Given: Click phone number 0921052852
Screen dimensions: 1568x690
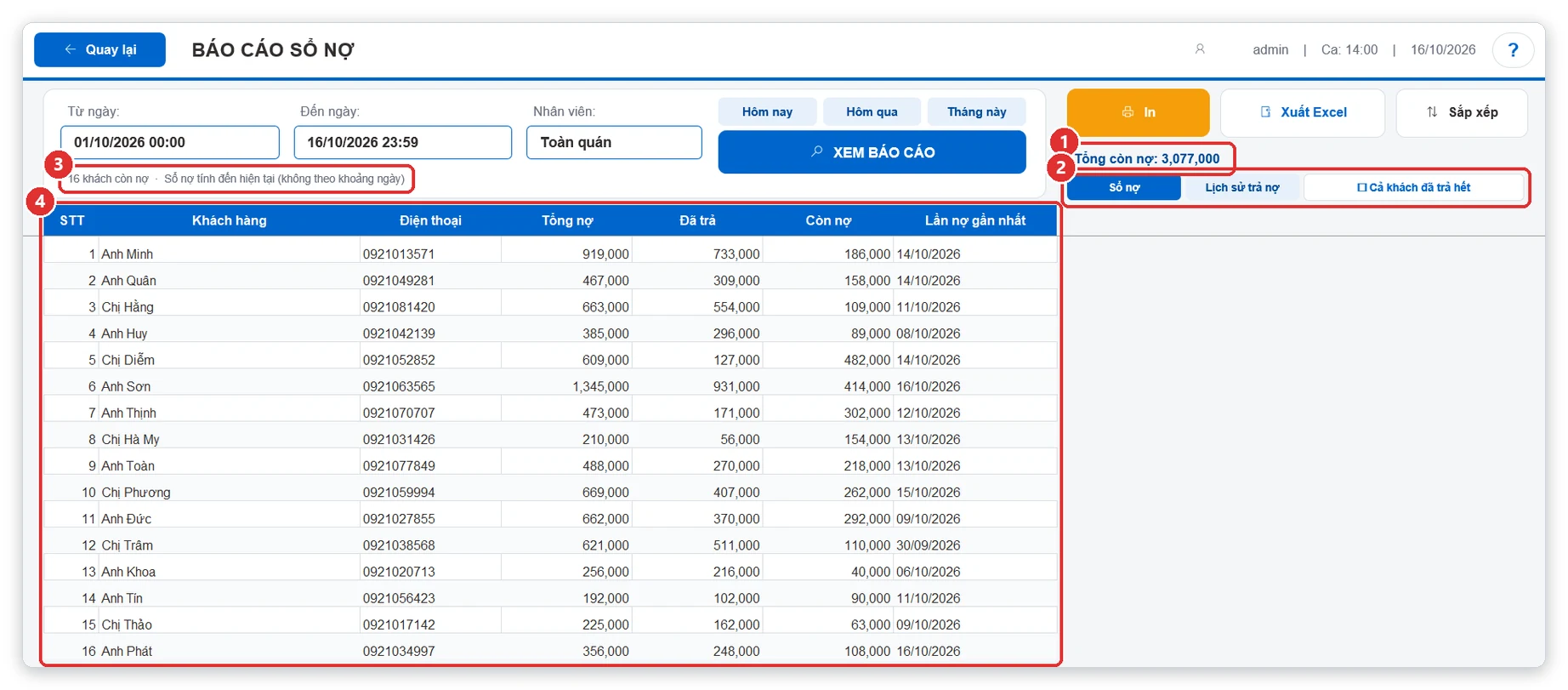Looking at the screenshot, I should (399, 360).
